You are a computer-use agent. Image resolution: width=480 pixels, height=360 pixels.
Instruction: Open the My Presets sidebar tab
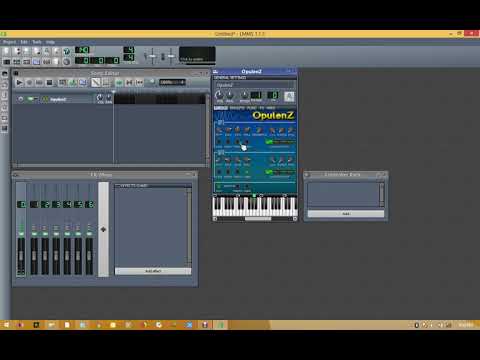point(5,107)
